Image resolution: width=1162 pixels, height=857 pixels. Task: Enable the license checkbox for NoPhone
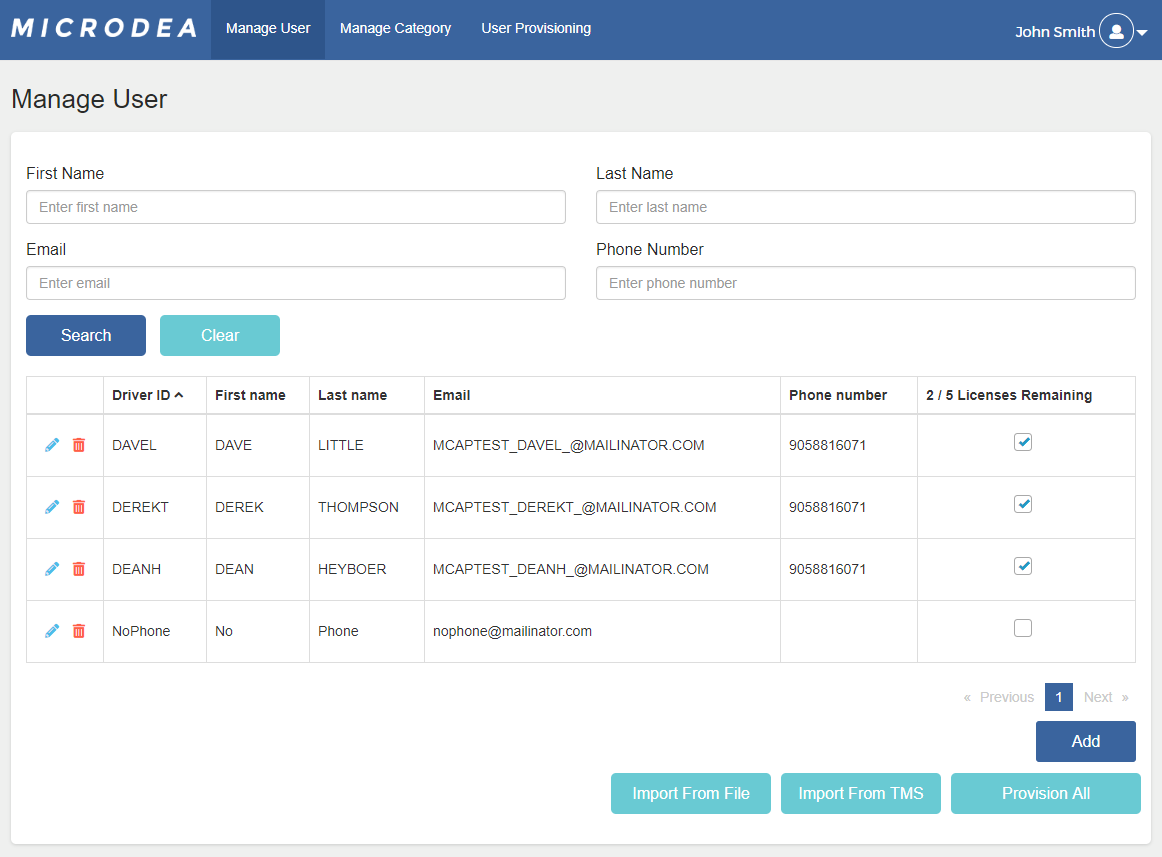[1022, 627]
